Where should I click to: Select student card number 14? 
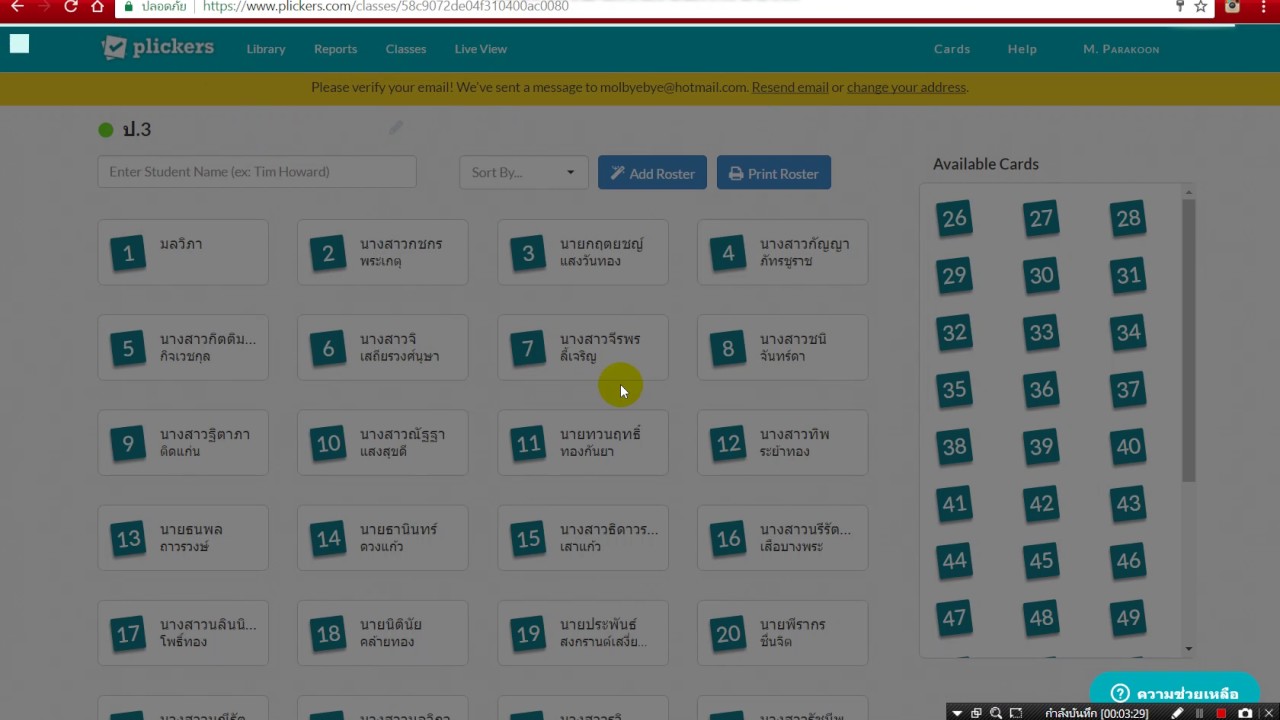tap(383, 538)
